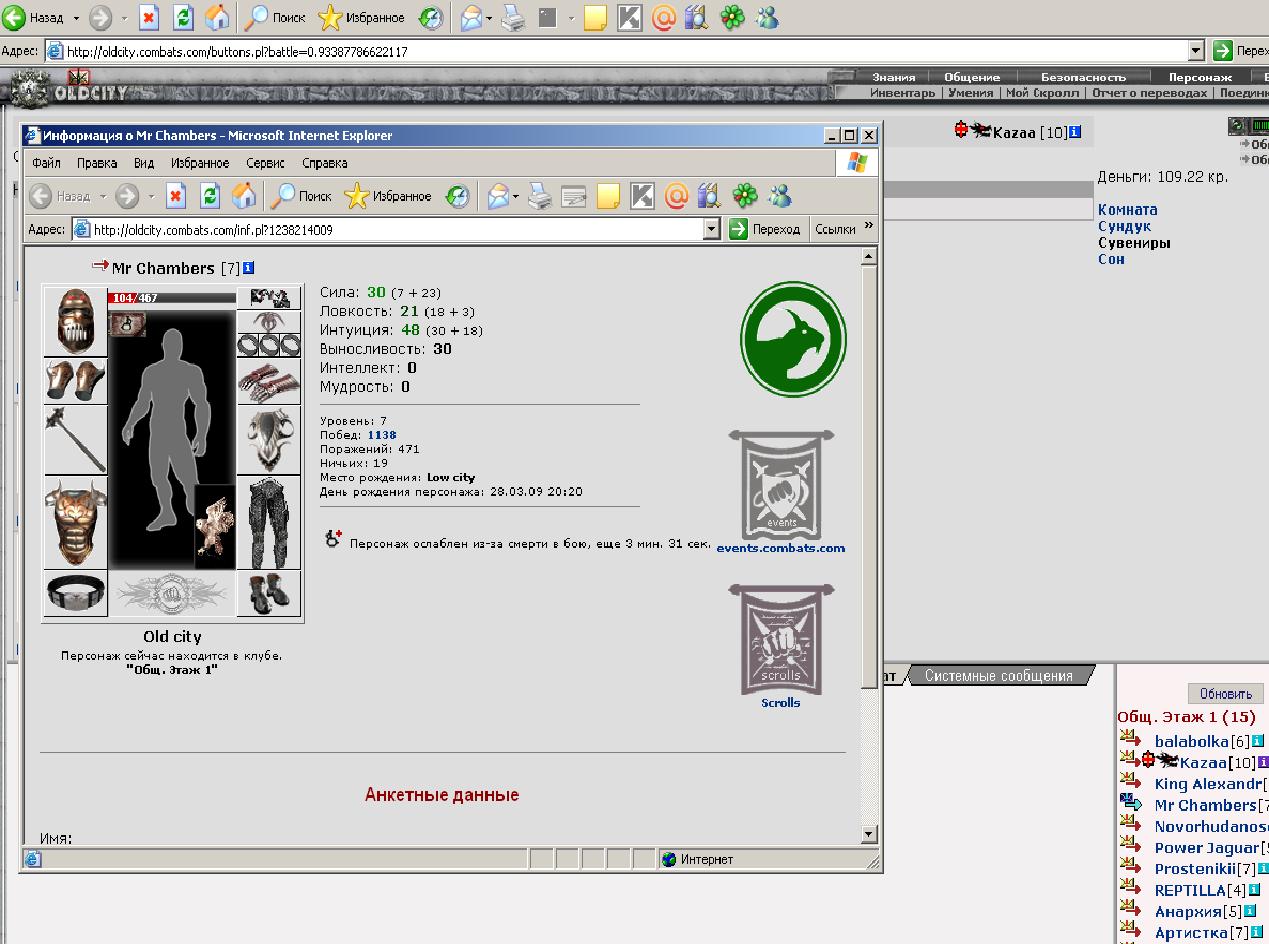The height and width of the screenshot is (944, 1269).
Task: Open address dropdown in main browser window
Action: 1196,51
